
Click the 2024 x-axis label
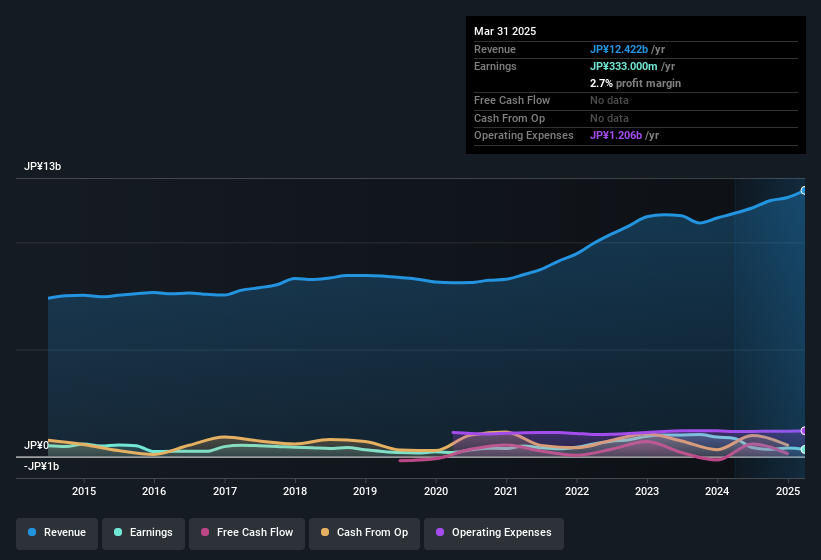(x=717, y=491)
